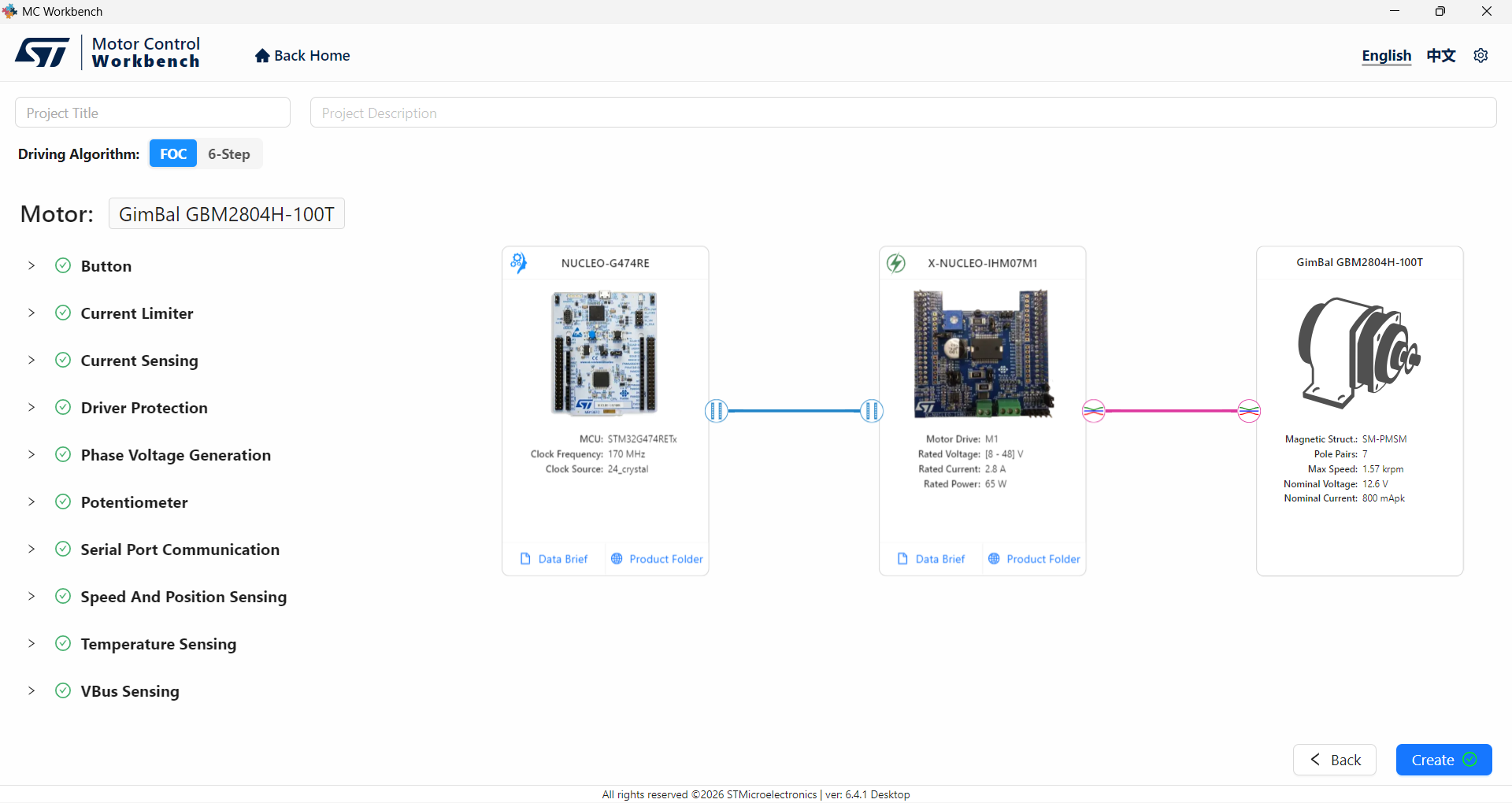Click the GimBal motor illustration

point(1359,353)
